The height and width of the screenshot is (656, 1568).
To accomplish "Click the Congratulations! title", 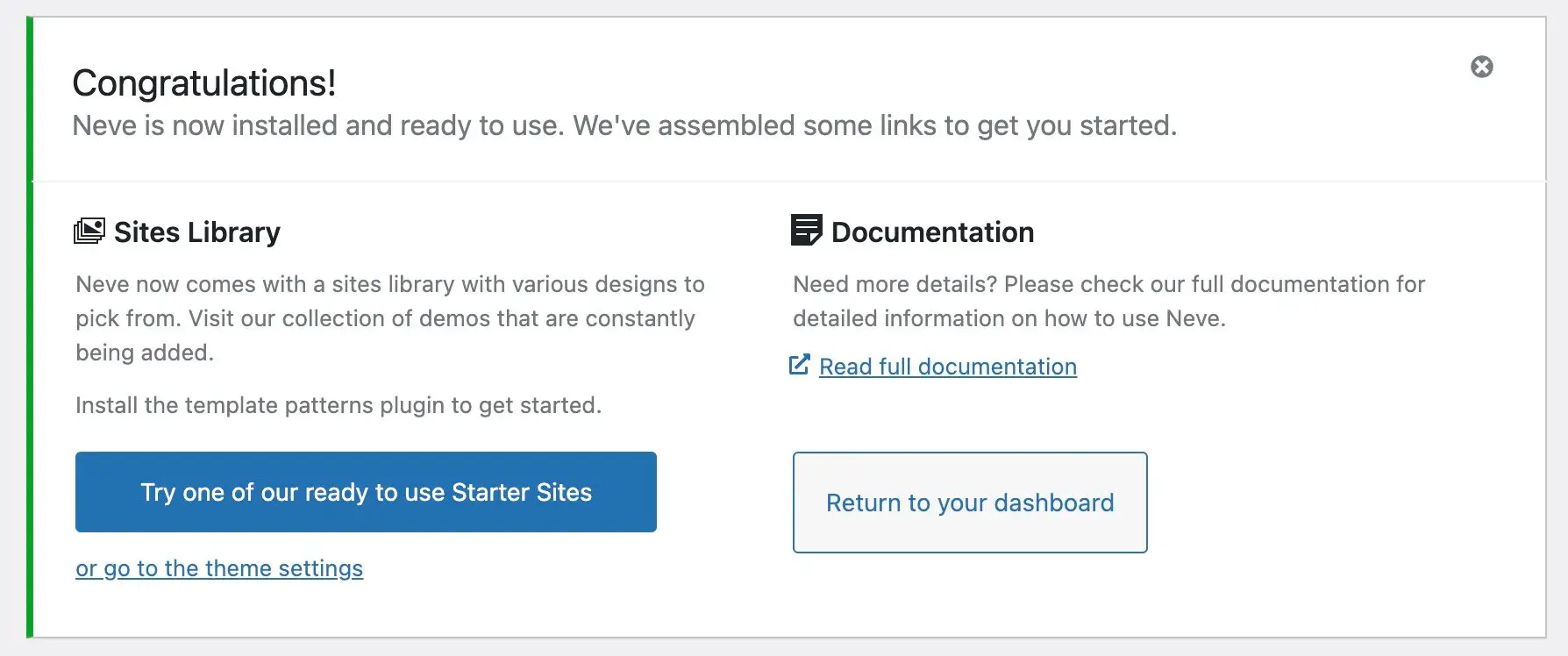I will point(204,83).
